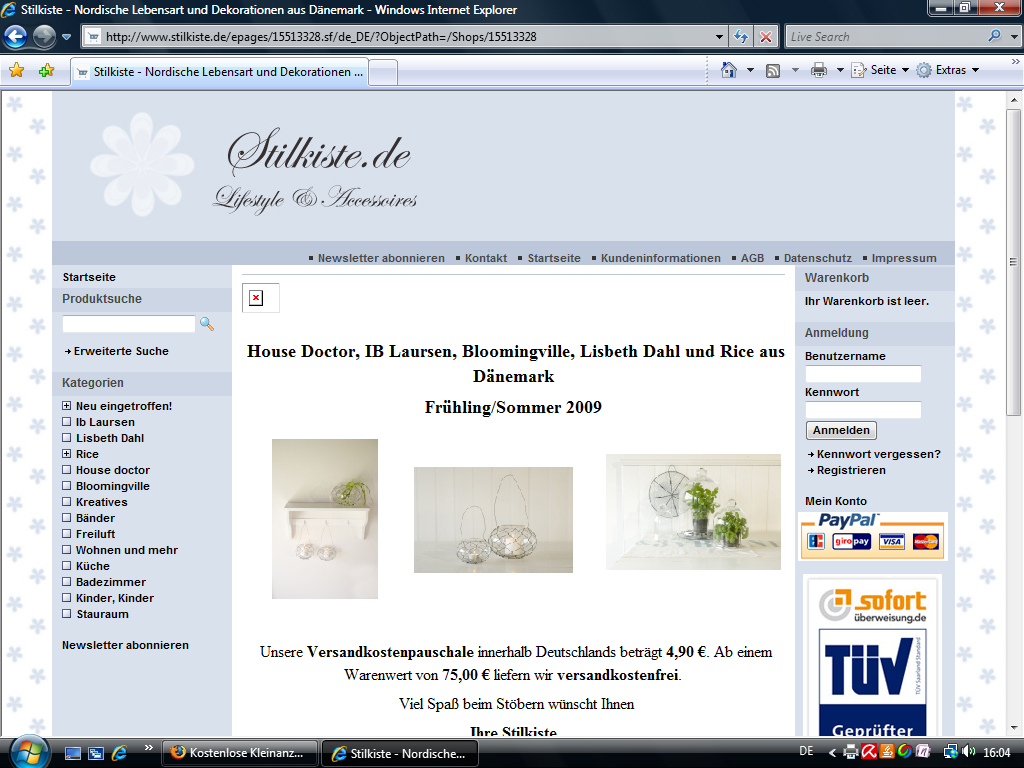
Task: Toggle the Ib Laursen category box
Action: pos(67,422)
